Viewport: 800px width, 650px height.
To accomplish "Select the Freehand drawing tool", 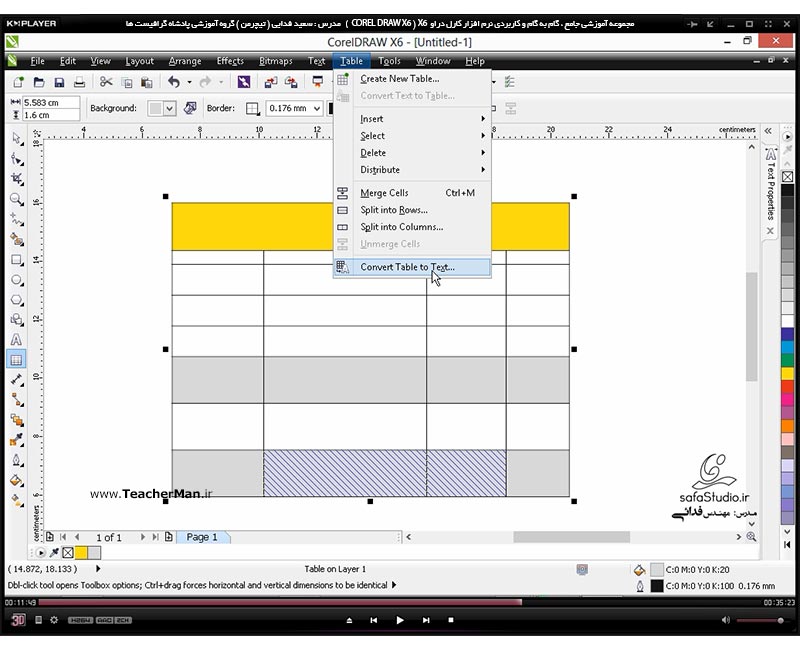I will tap(17, 219).
